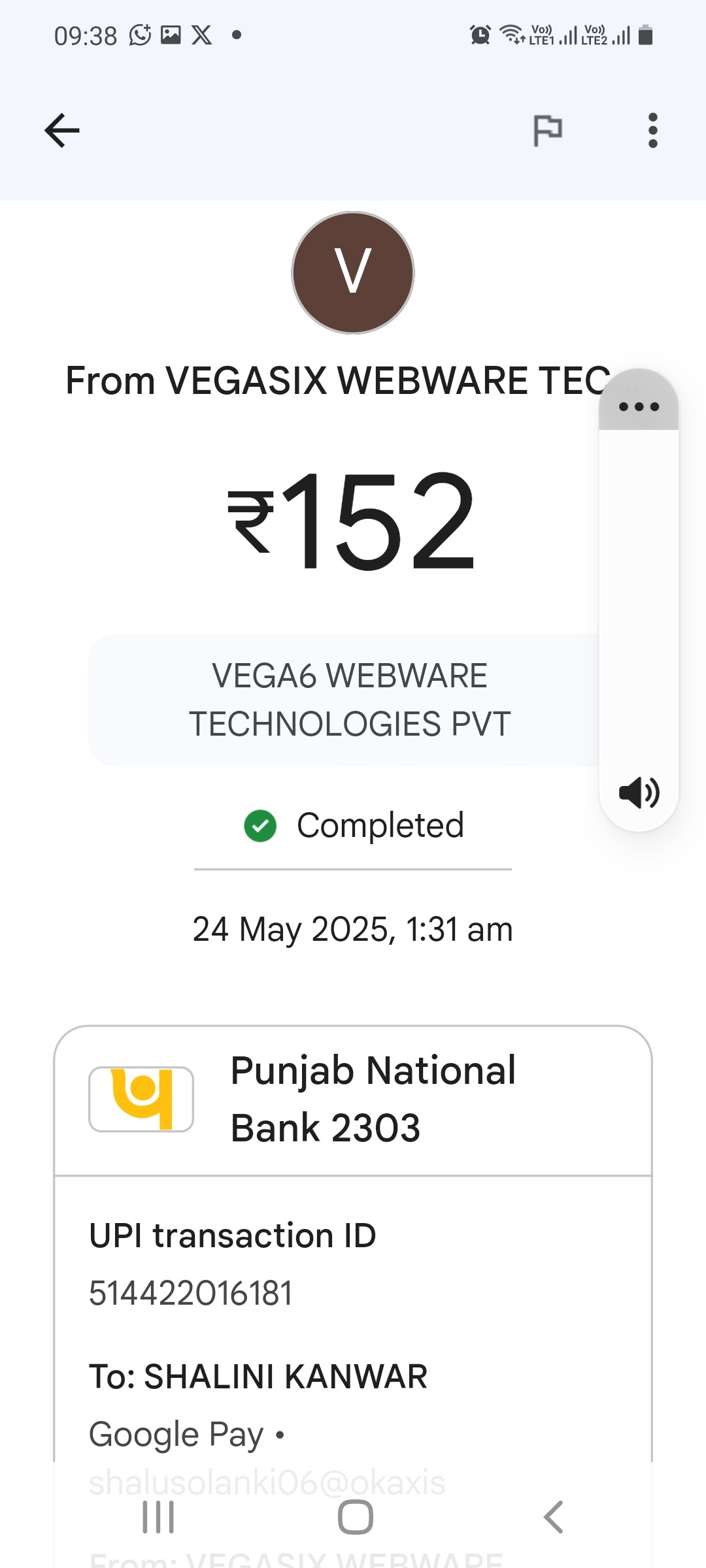Go home with the system home button

[355, 1516]
